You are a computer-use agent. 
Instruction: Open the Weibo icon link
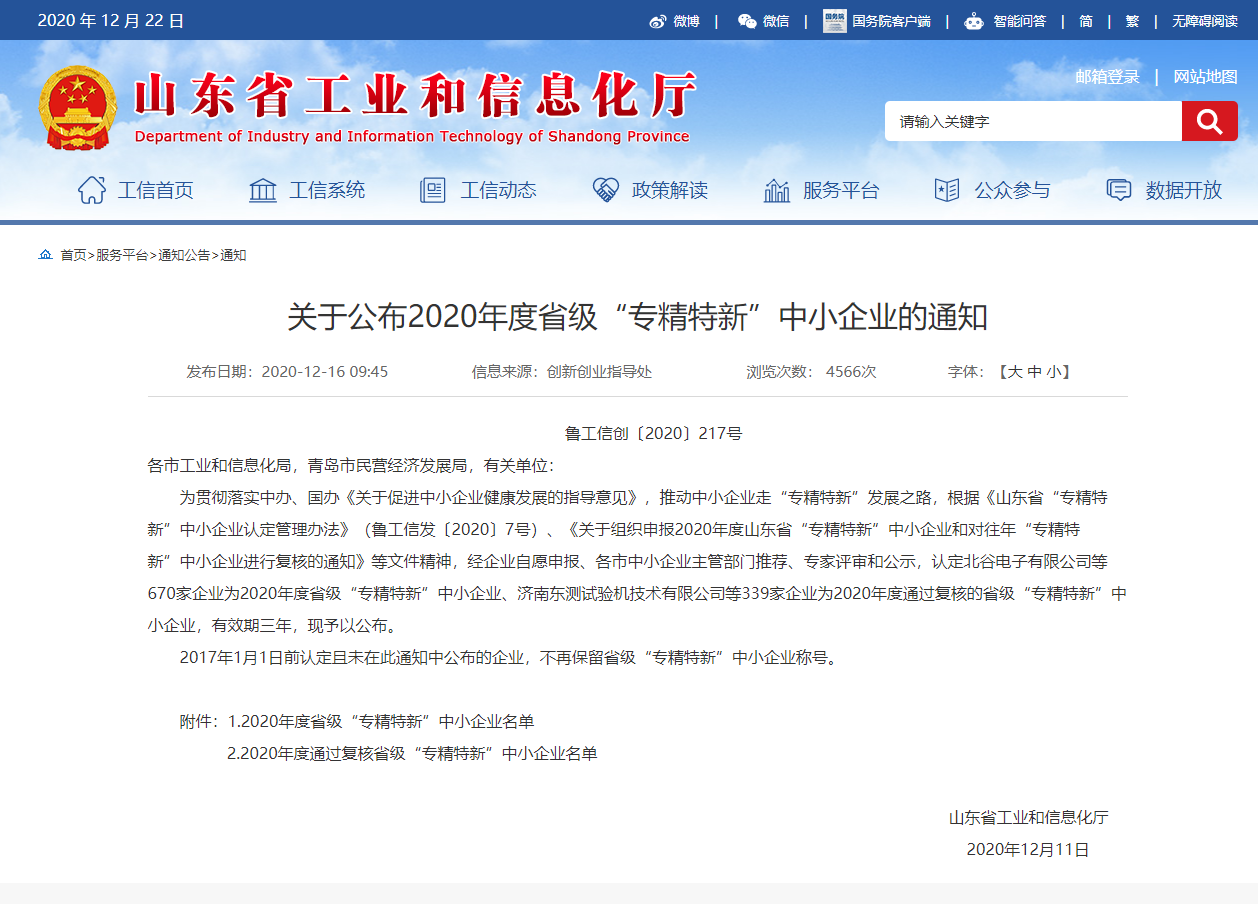click(x=657, y=21)
